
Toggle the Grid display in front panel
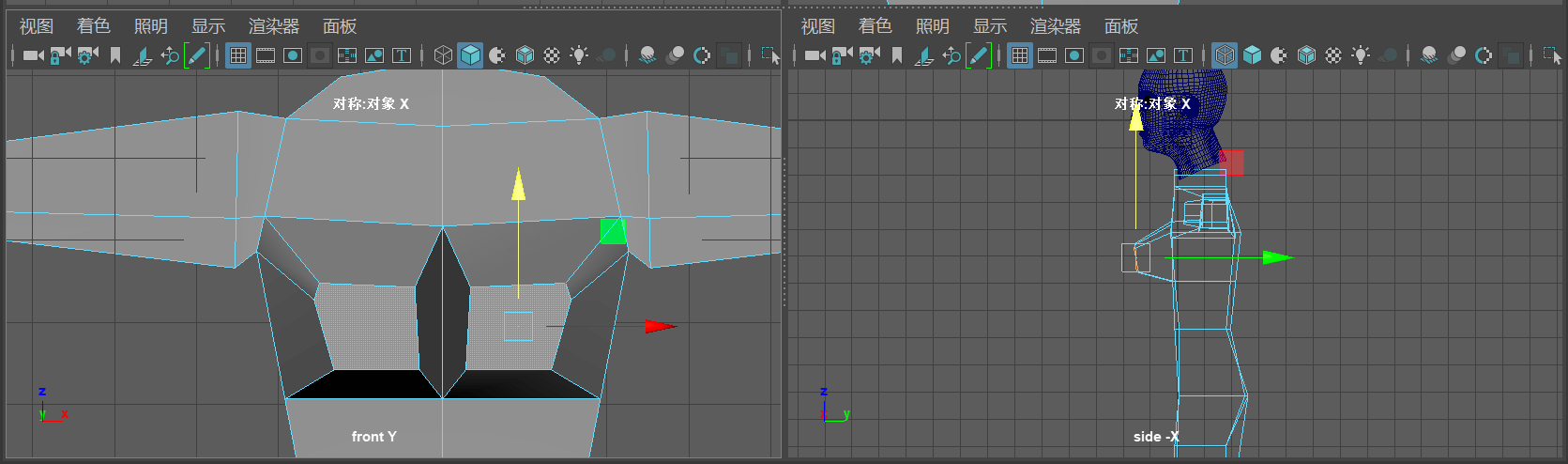(x=238, y=55)
